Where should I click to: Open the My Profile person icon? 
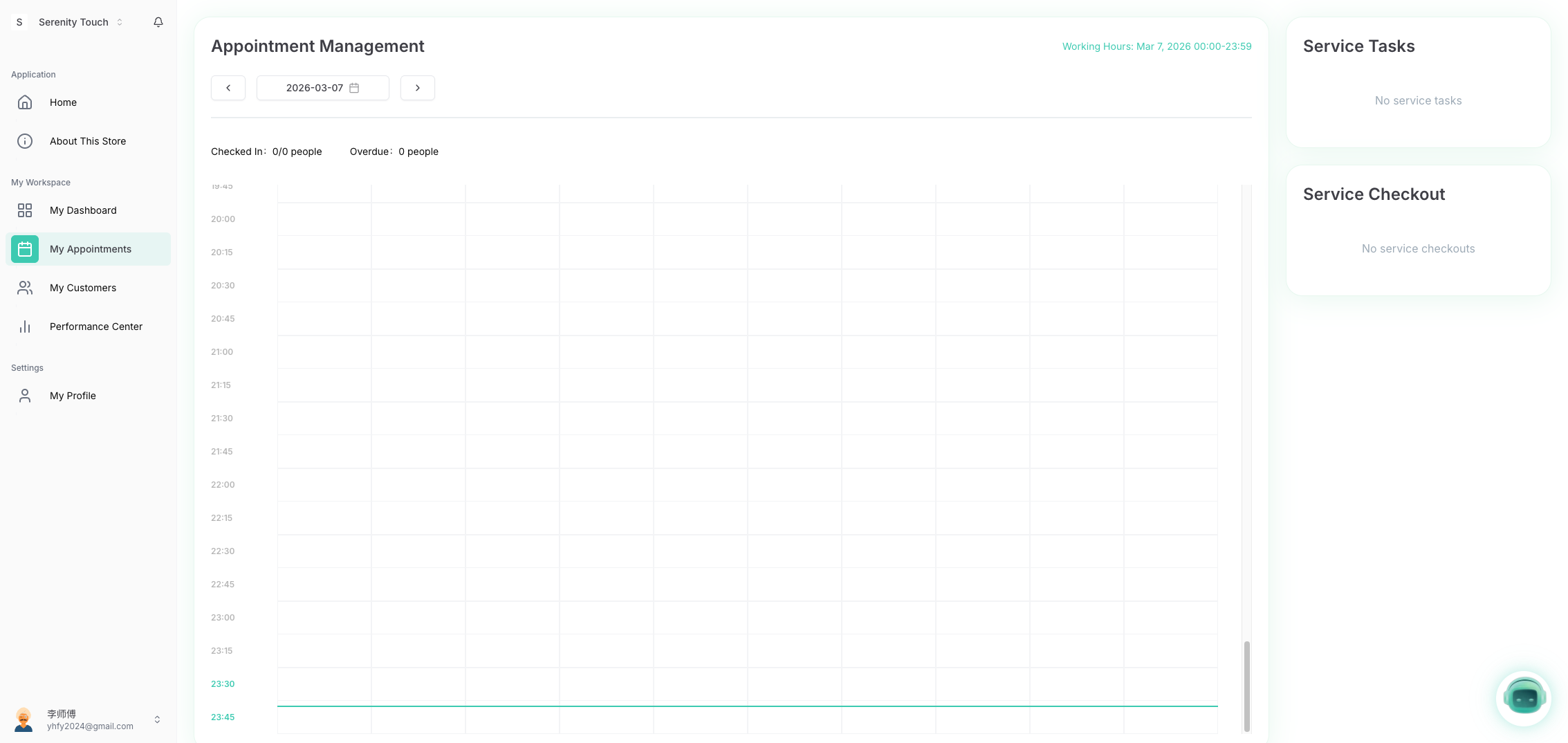coord(25,396)
